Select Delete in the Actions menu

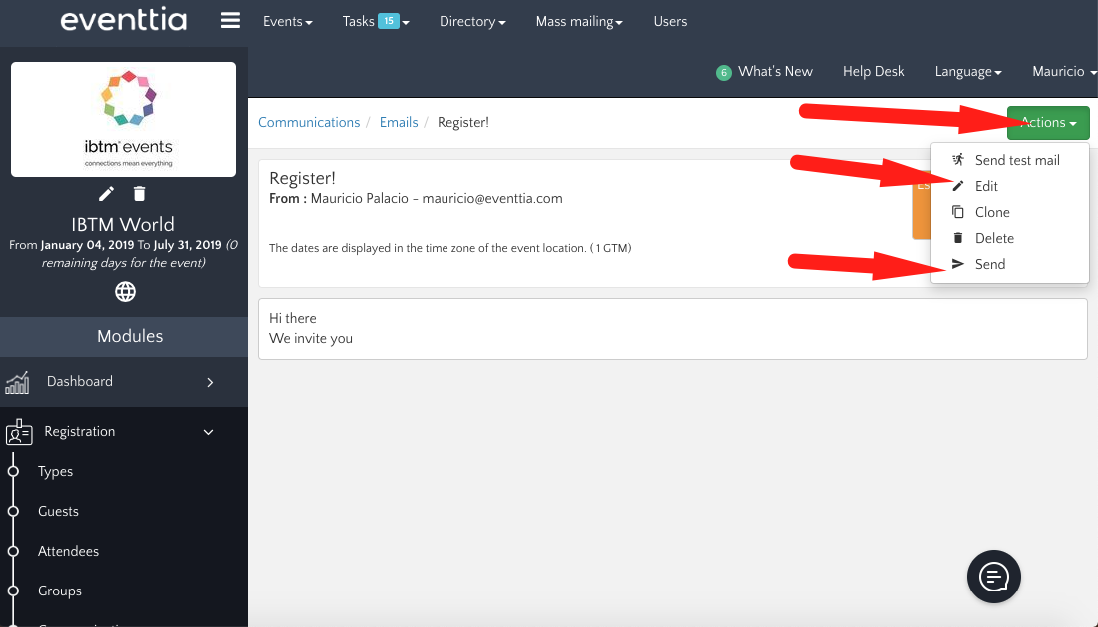pos(994,238)
